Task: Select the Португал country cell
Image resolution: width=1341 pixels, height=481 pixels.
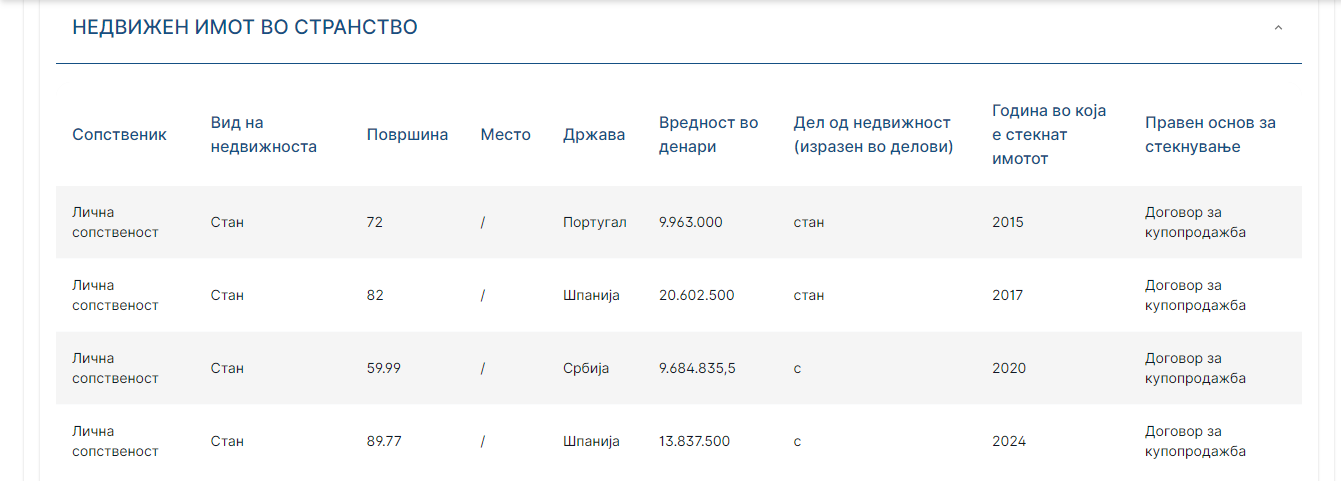Action: (x=594, y=222)
